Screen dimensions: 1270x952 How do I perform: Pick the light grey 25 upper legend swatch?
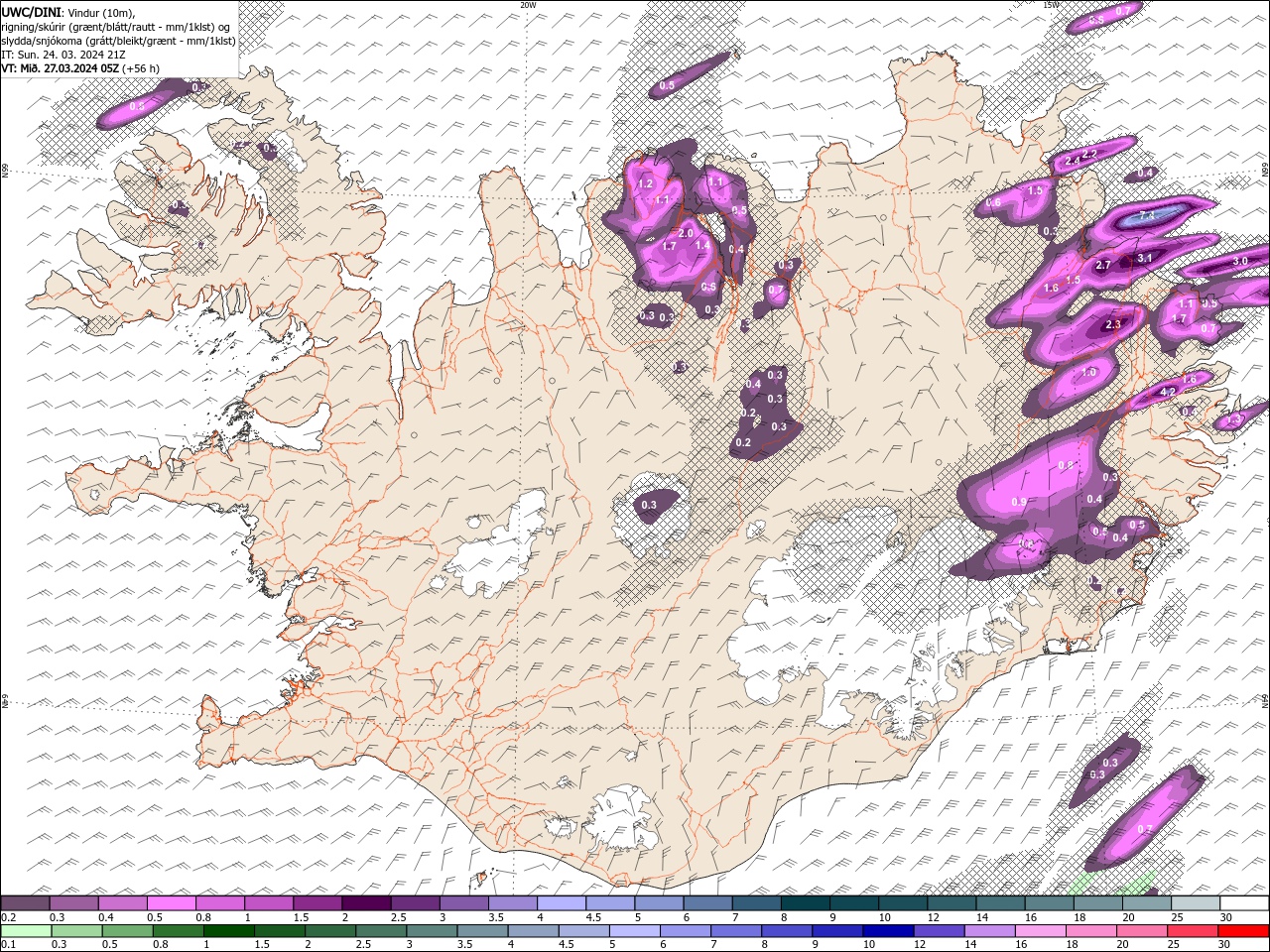click(1196, 903)
